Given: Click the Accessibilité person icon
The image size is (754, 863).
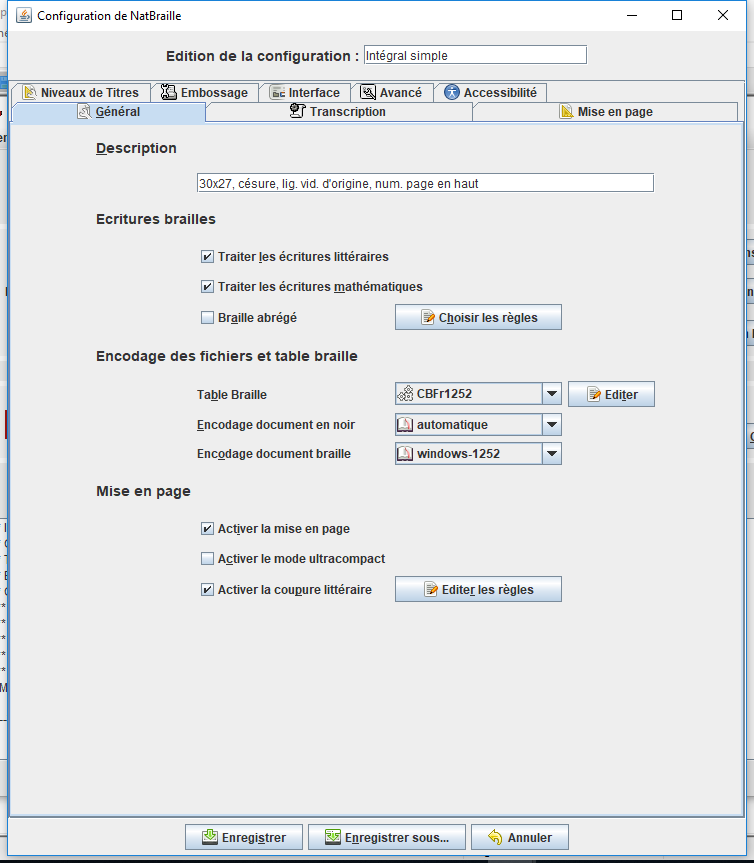Looking at the screenshot, I should [452, 92].
